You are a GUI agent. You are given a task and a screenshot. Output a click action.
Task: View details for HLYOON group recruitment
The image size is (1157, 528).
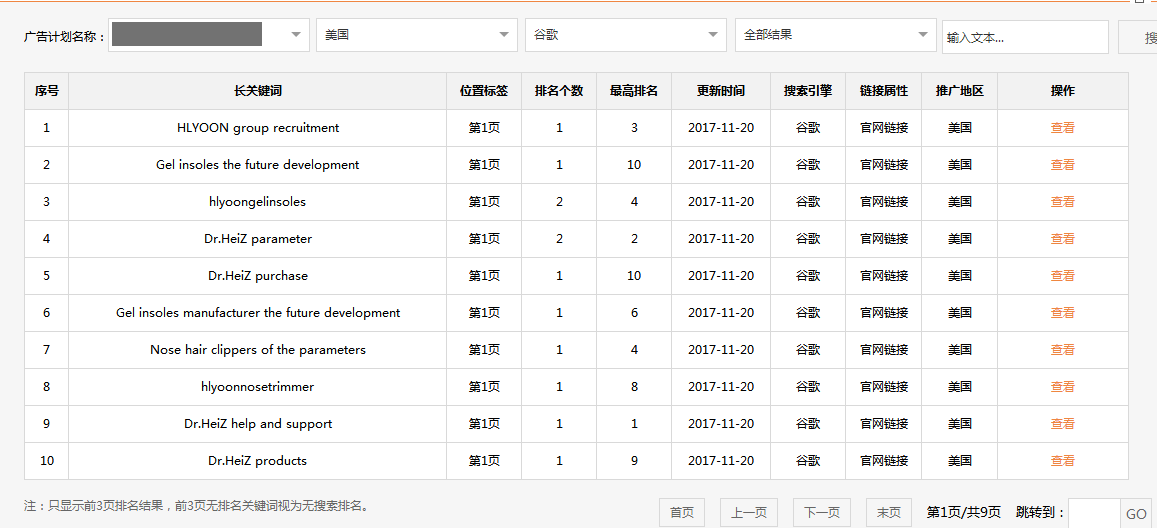click(1063, 128)
